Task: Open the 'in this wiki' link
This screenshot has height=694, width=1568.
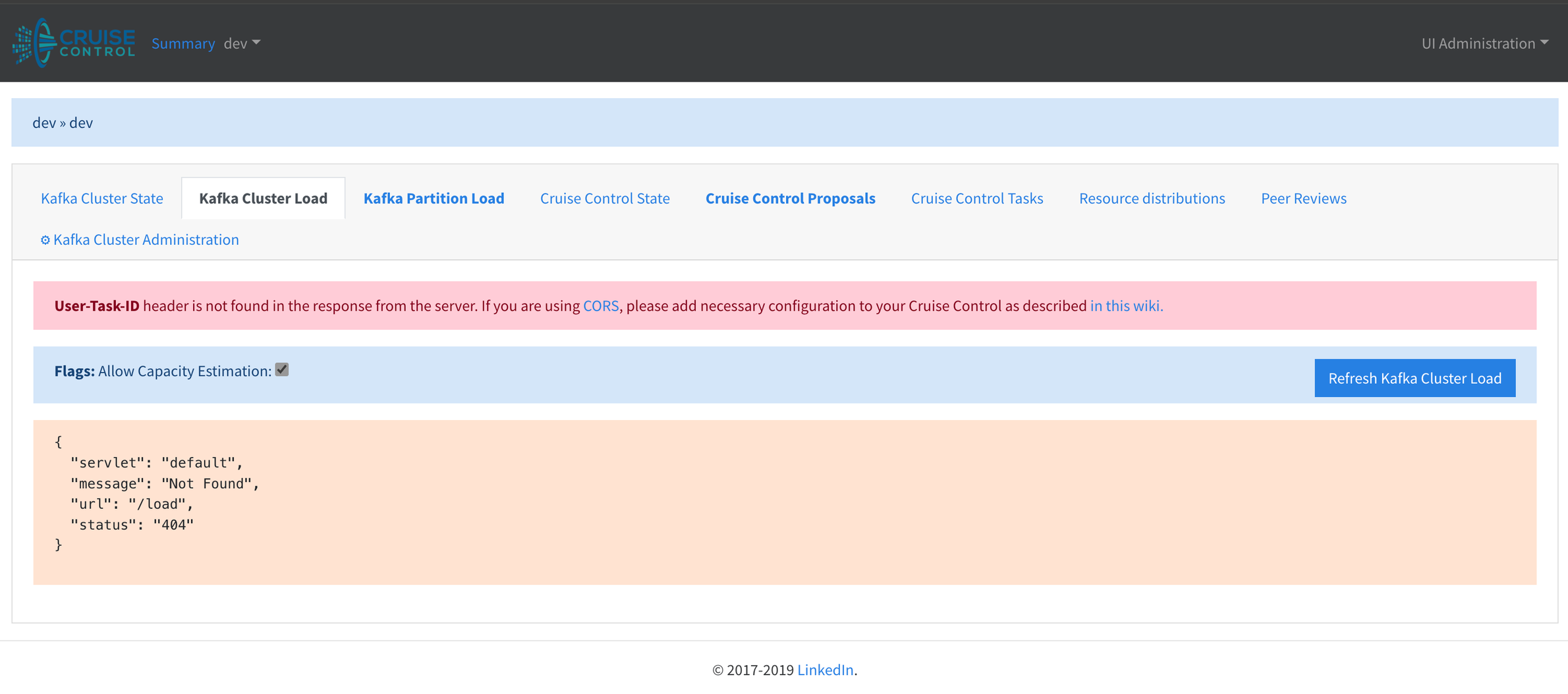Action: tap(1126, 306)
